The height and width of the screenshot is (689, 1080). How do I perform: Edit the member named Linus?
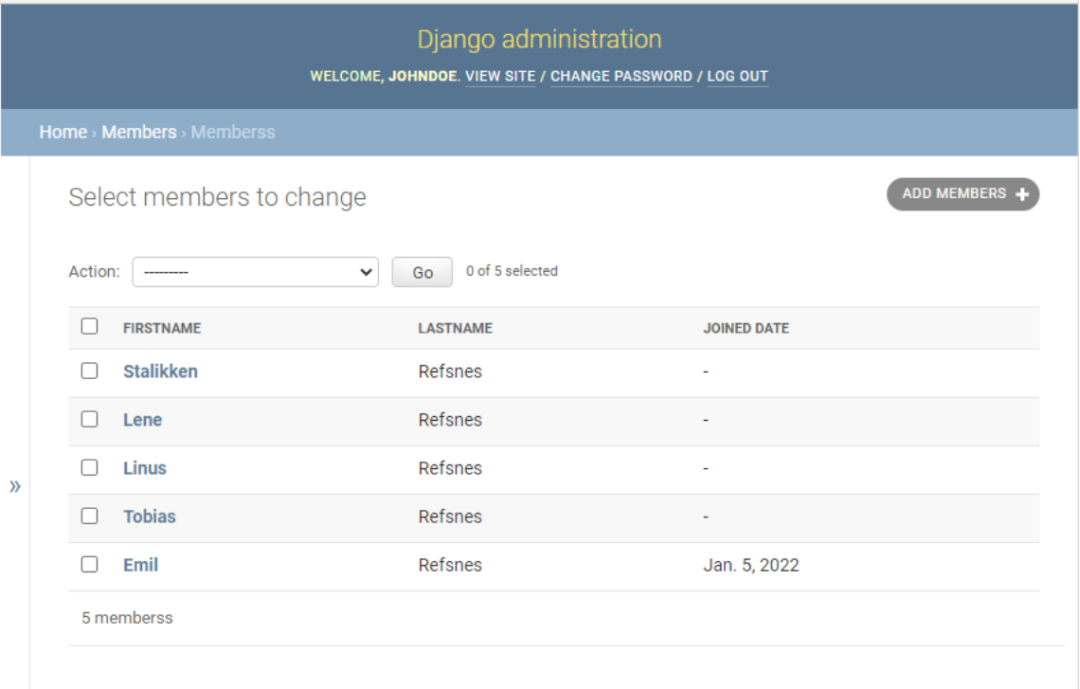point(145,468)
